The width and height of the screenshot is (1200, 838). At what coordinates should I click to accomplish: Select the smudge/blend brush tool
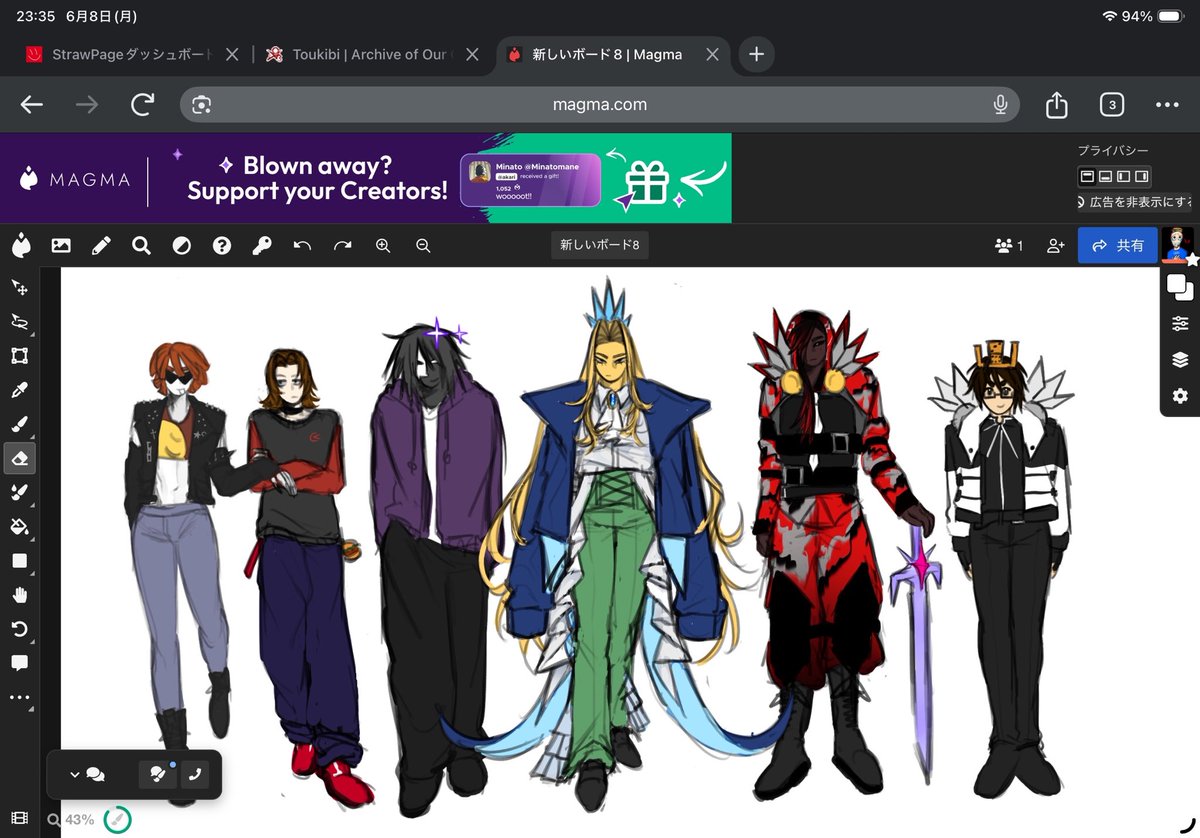pos(19,492)
